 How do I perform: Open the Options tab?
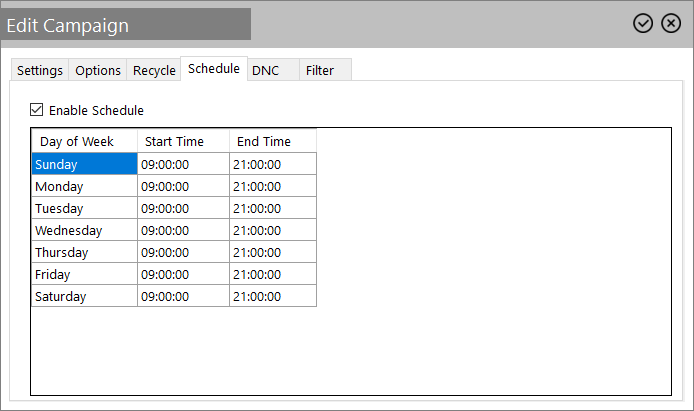[x=98, y=70]
